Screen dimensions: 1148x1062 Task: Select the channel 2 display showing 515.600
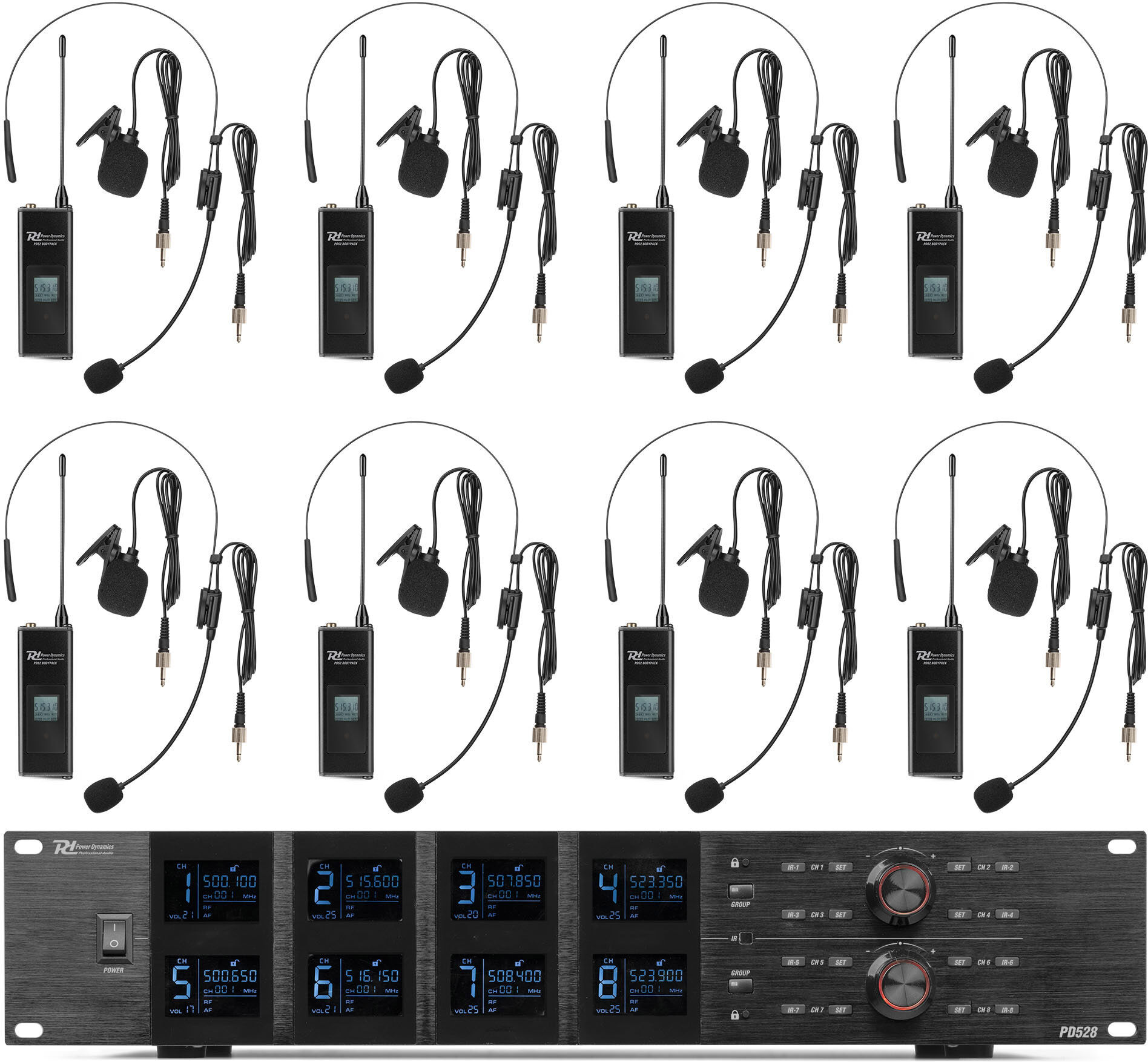click(x=355, y=891)
